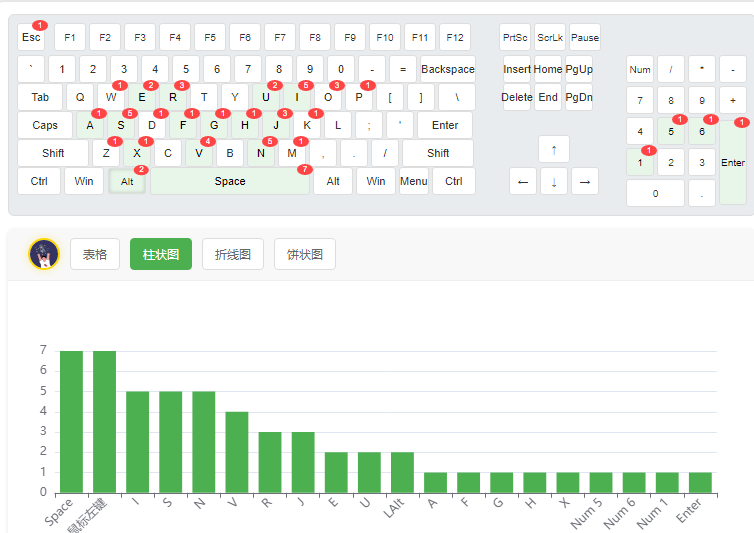Click the chart bar for key I
Image resolution: width=754 pixels, height=533 pixels.
[138, 442]
